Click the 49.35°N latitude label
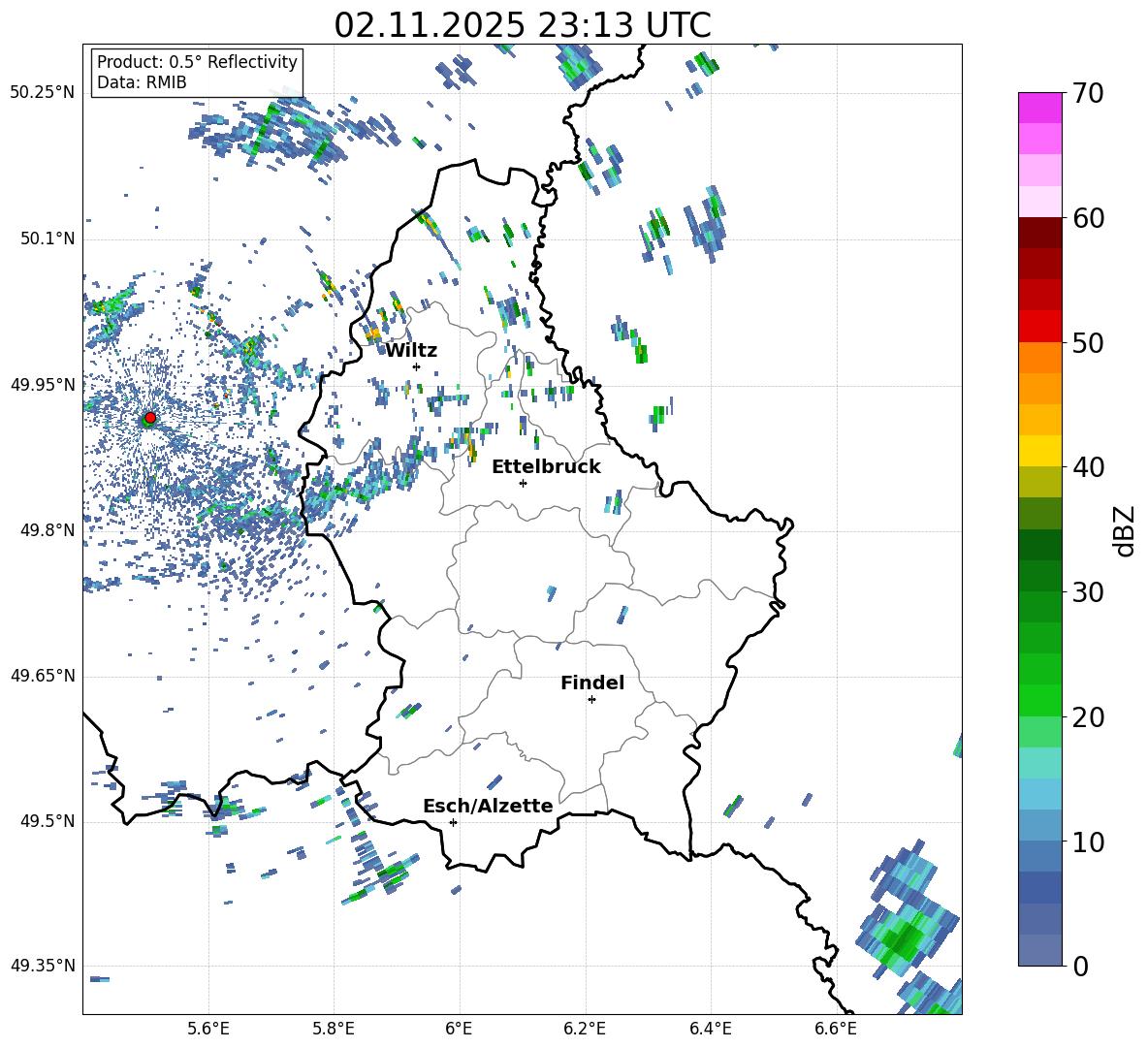The width and height of the screenshot is (1148, 1048). (x=43, y=966)
